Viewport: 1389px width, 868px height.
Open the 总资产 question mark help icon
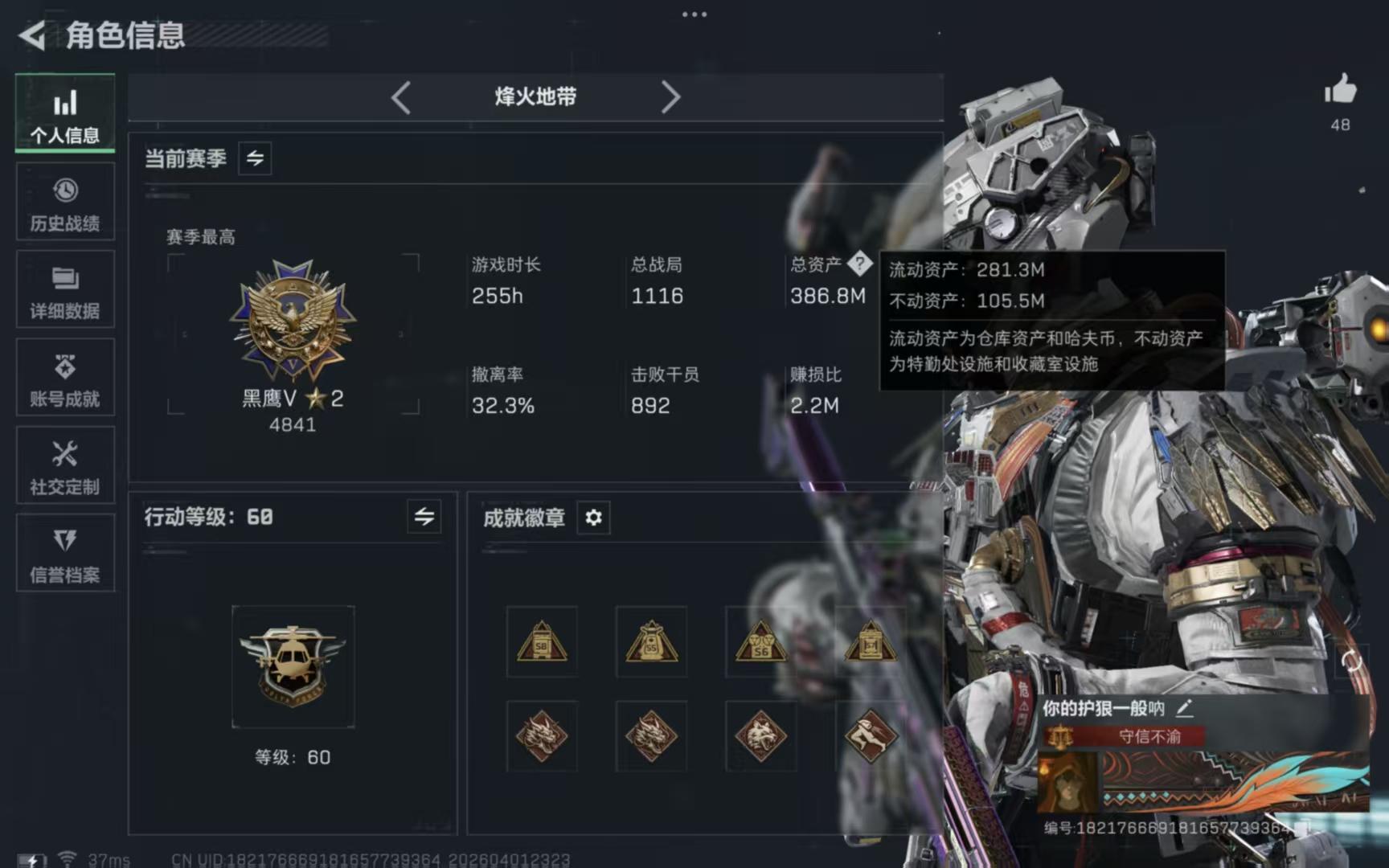point(859,263)
